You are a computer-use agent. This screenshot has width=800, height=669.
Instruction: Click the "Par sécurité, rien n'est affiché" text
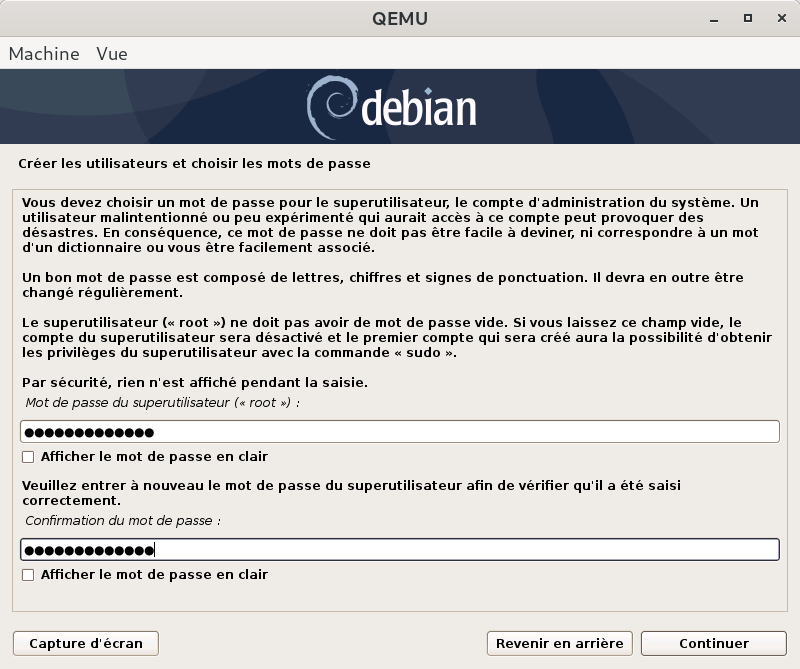pyautogui.click(x=195, y=383)
